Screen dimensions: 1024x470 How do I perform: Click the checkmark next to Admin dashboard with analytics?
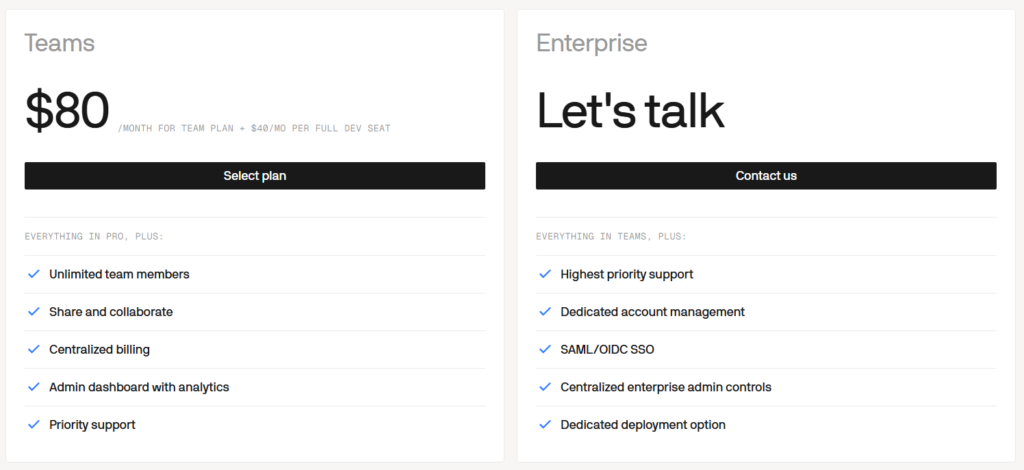click(34, 387)
